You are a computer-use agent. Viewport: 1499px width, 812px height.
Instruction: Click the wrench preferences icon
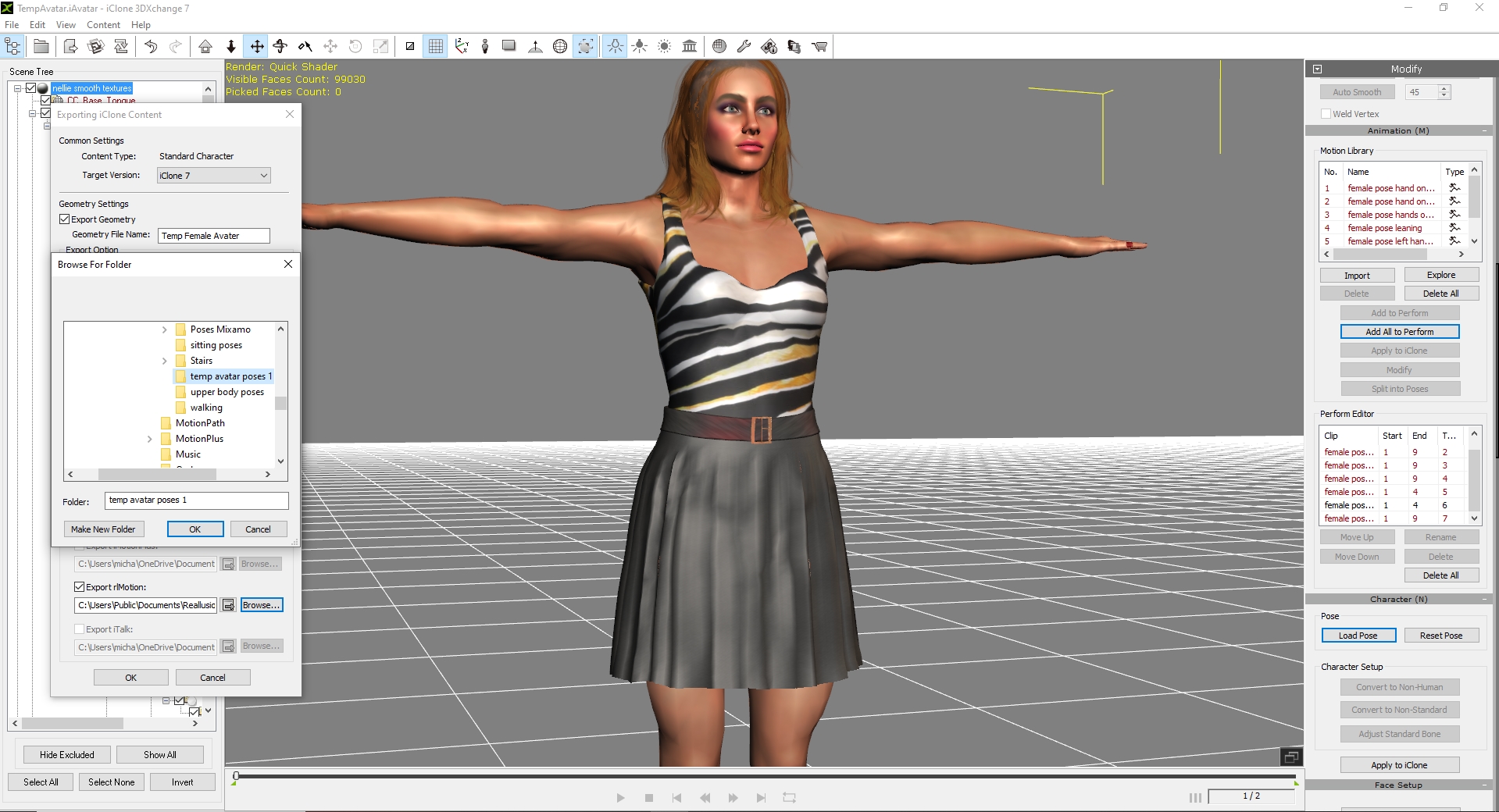[744, 47]
